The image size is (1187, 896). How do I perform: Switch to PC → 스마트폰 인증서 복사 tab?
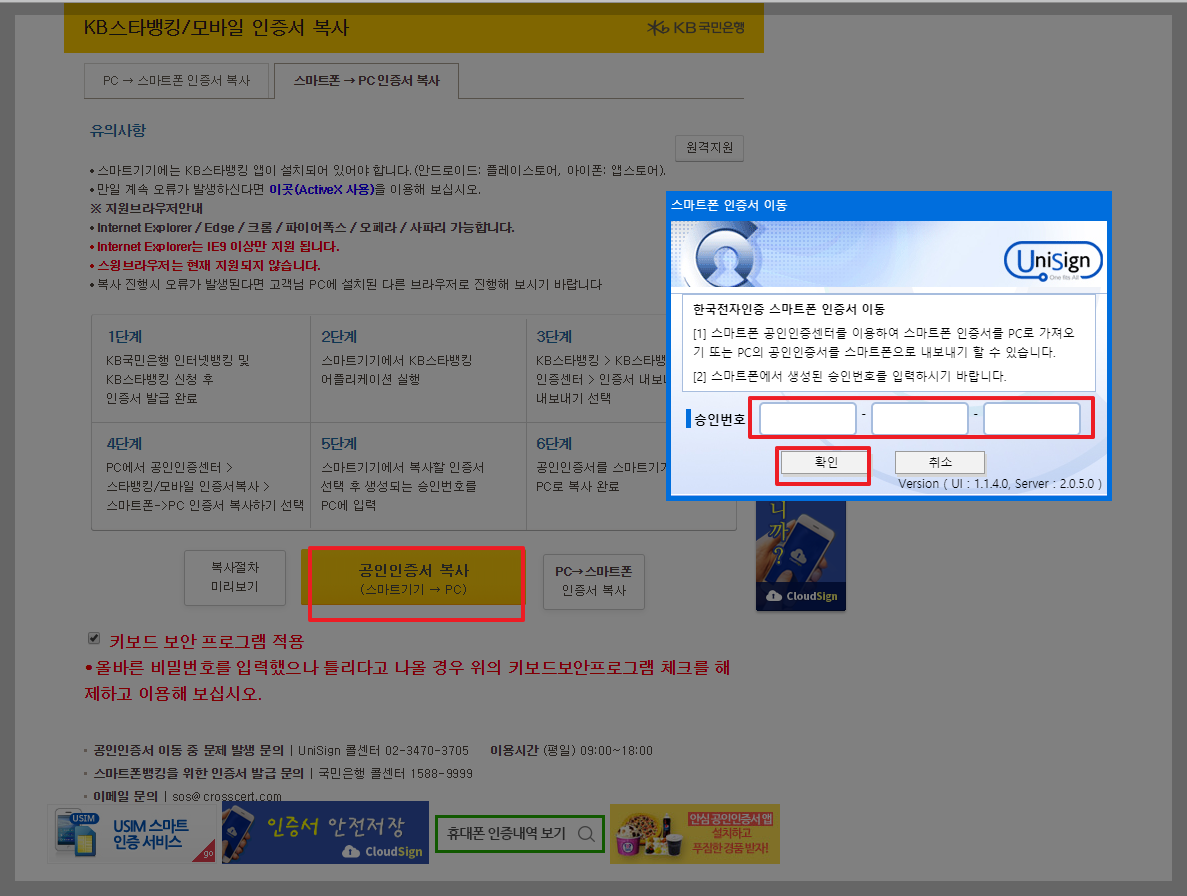(176, 80)
